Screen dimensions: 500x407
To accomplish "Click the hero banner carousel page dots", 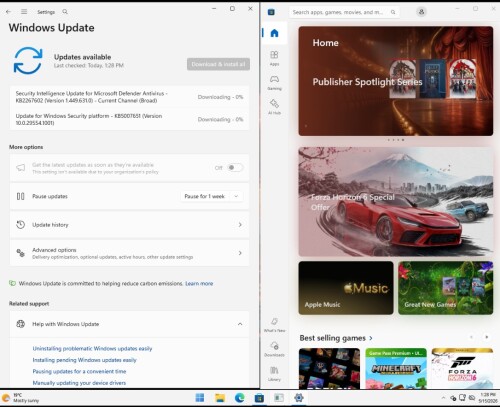I will point(396,140).
